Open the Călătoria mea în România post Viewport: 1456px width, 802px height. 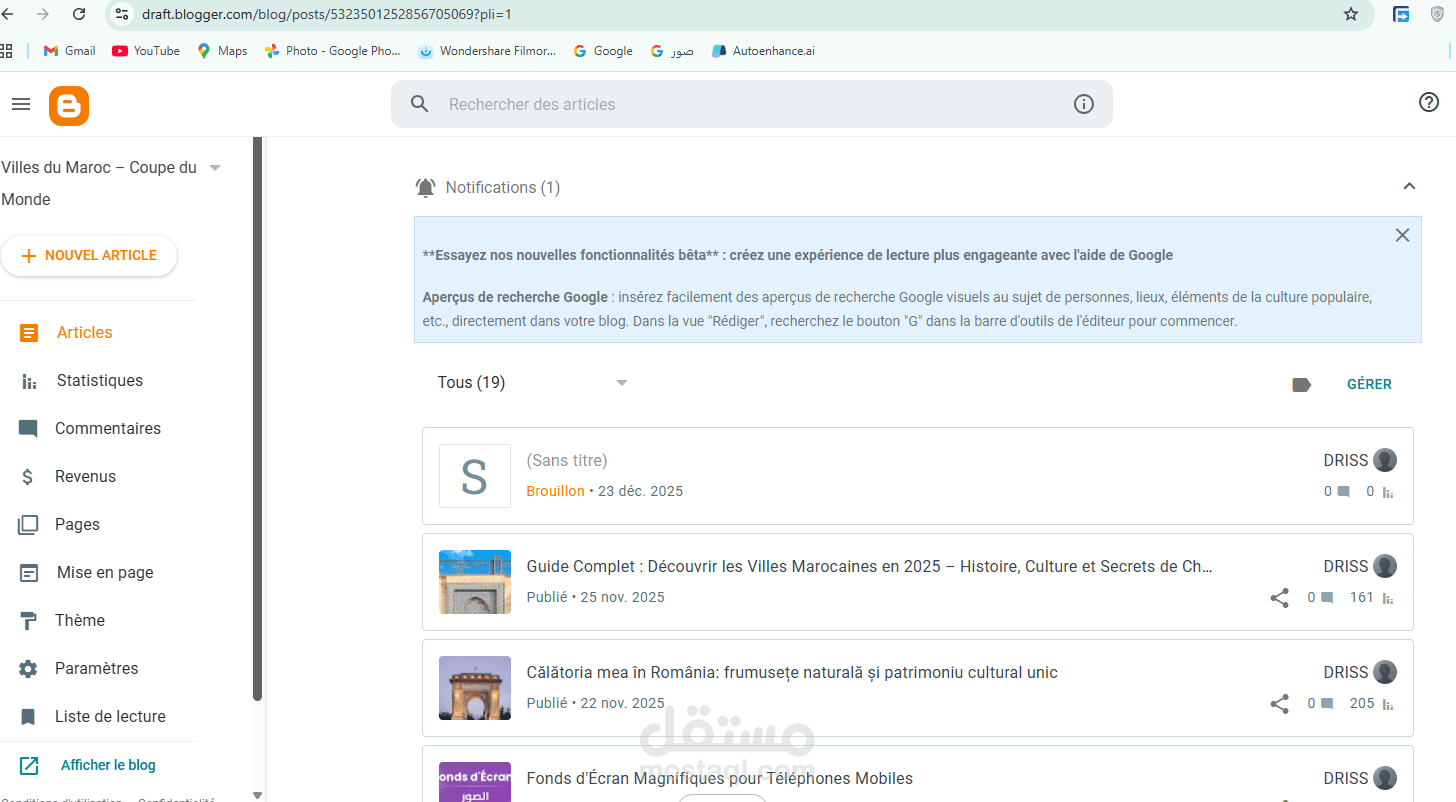(x=792, y=672)
